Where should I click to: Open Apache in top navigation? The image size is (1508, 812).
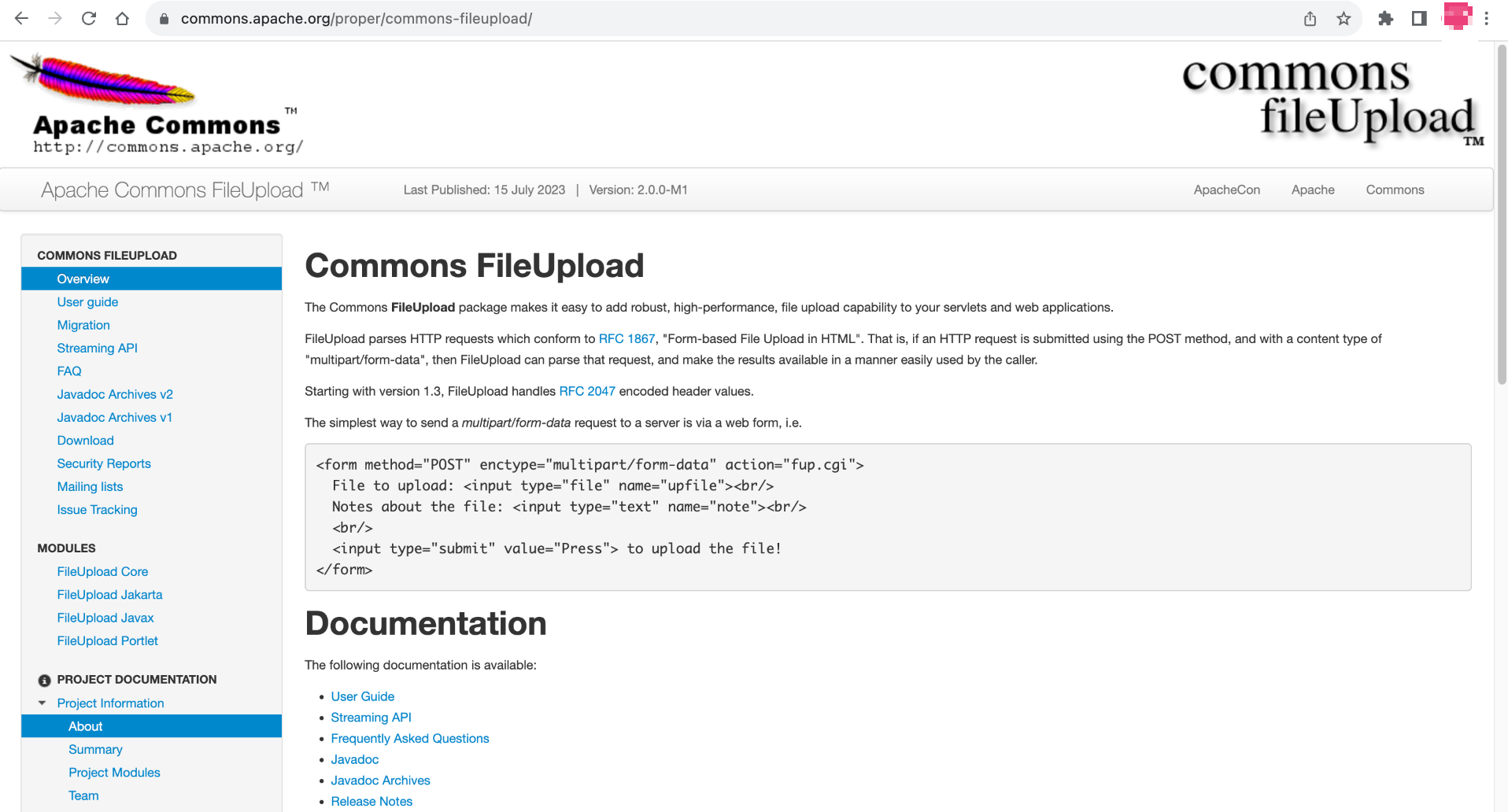coord(1313,190)
